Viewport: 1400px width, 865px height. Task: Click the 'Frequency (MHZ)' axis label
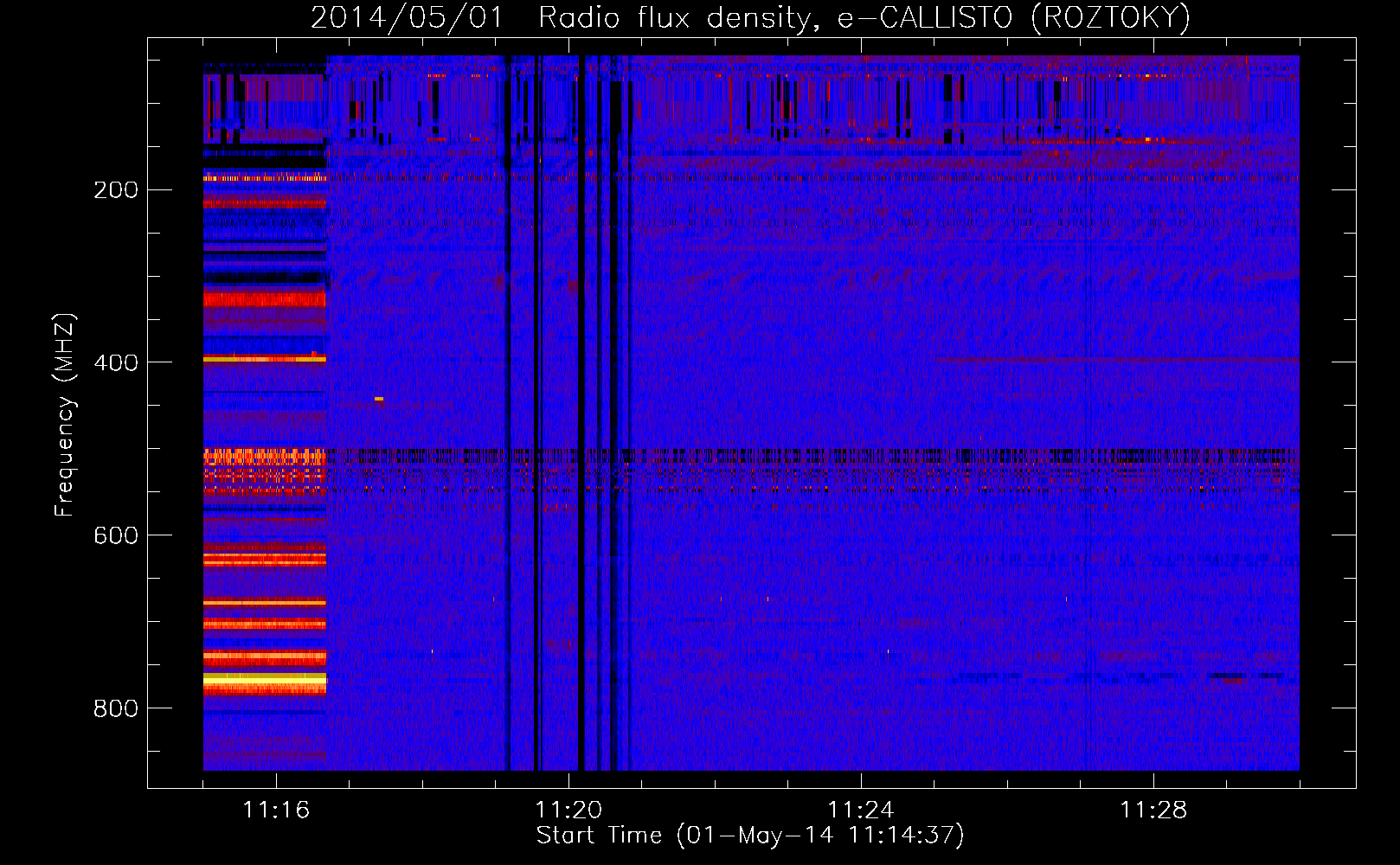(65, 415)
